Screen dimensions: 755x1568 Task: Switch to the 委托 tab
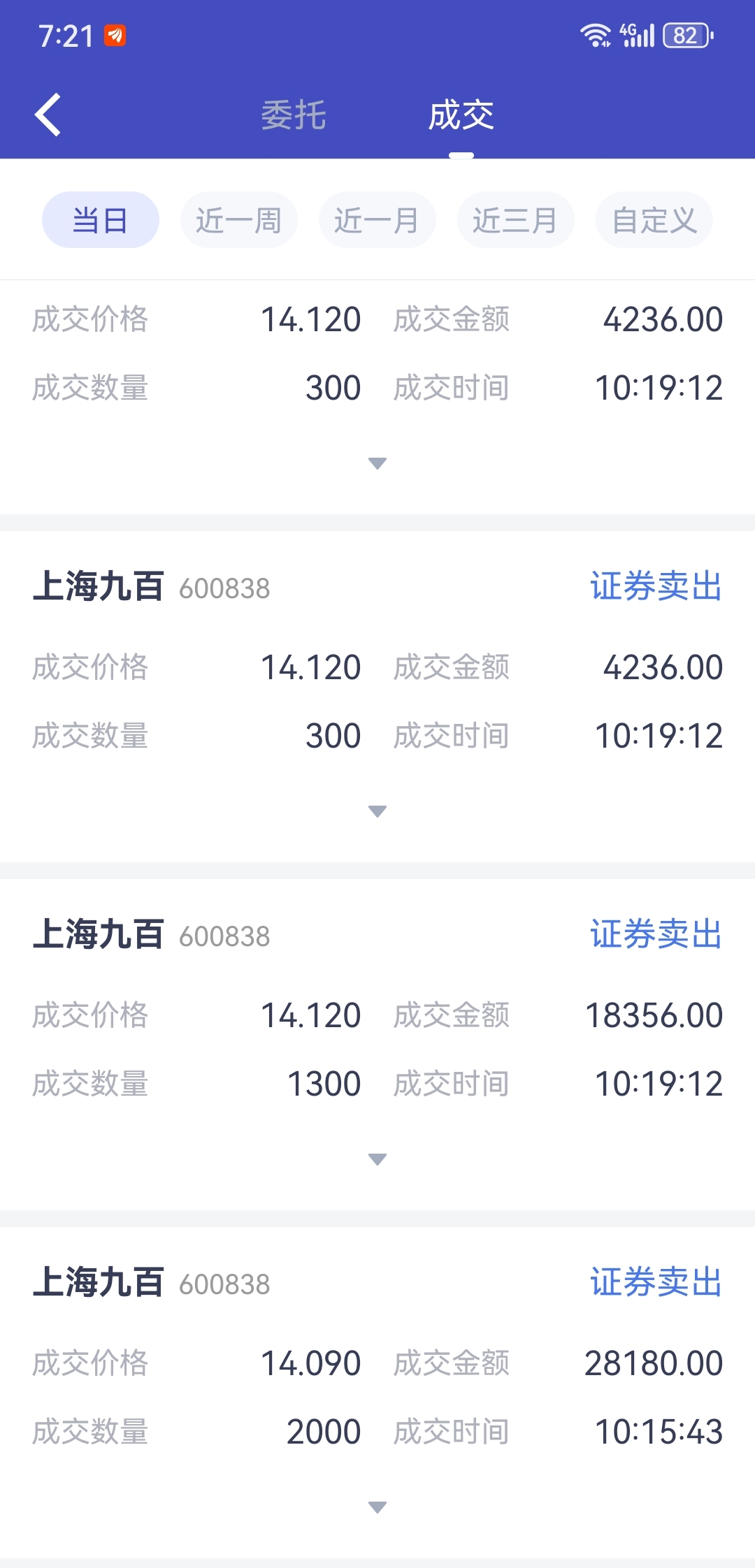(x=294, y=115)
